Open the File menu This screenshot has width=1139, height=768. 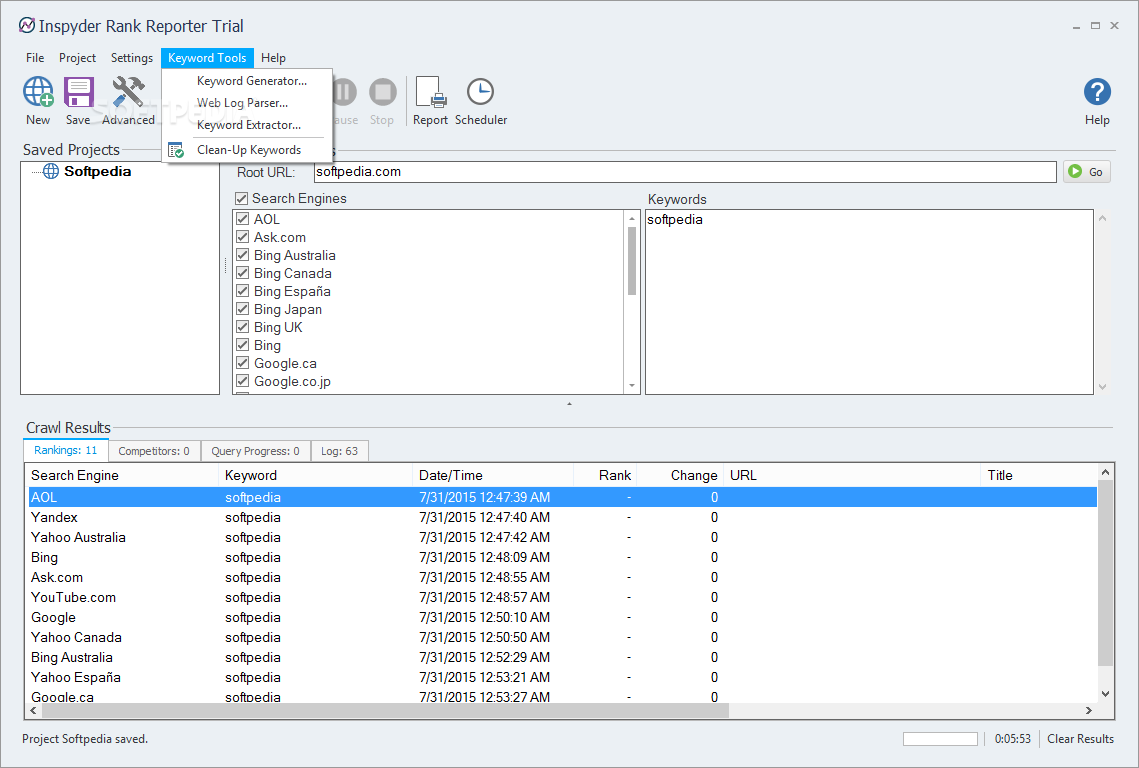(x=35, y=57)
